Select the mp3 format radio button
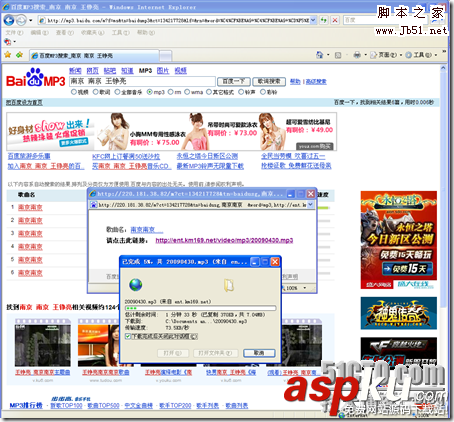This screenshot has width=454, height=422. coord(149,92)
